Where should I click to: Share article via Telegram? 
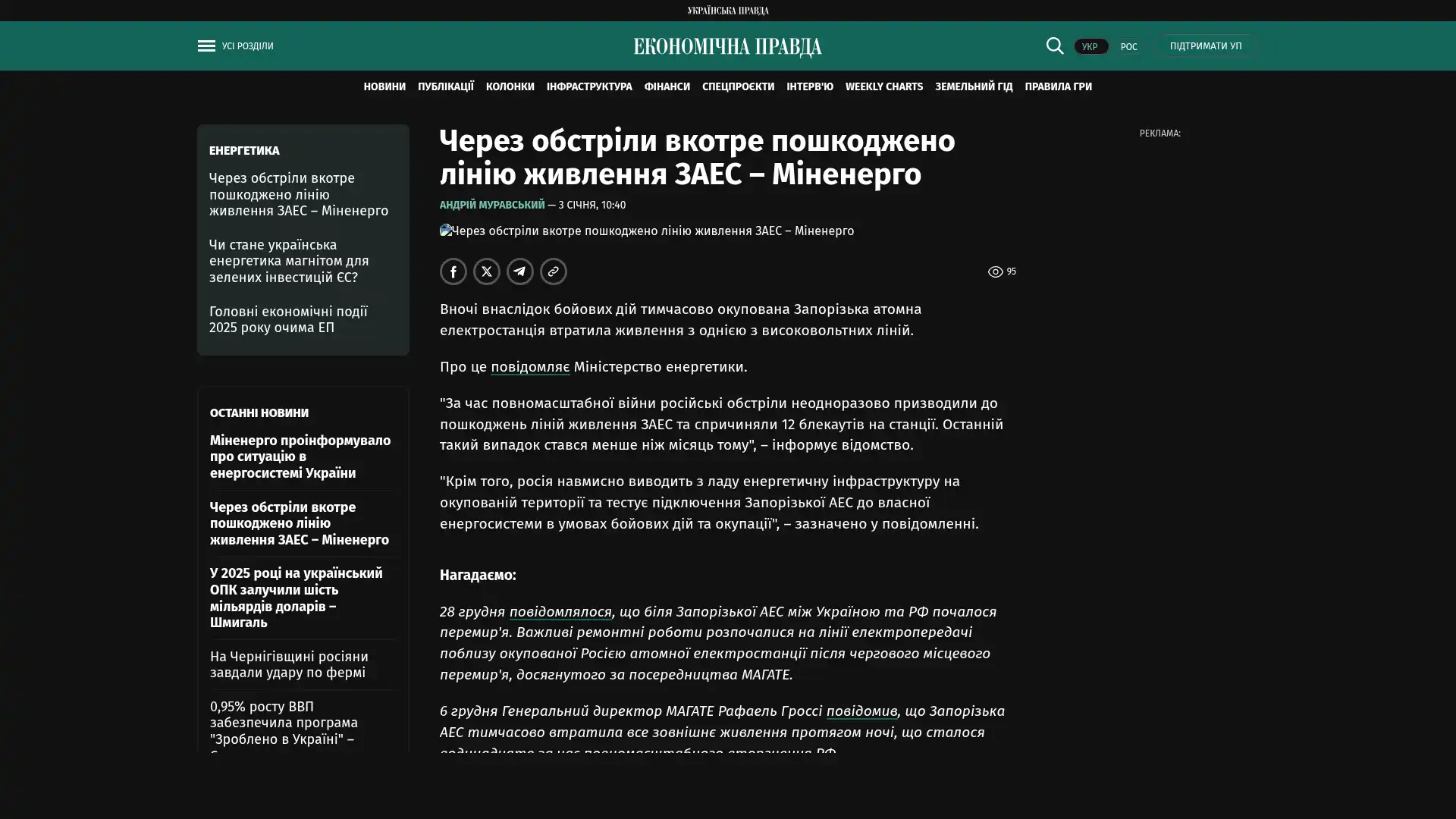coord(519,271)
